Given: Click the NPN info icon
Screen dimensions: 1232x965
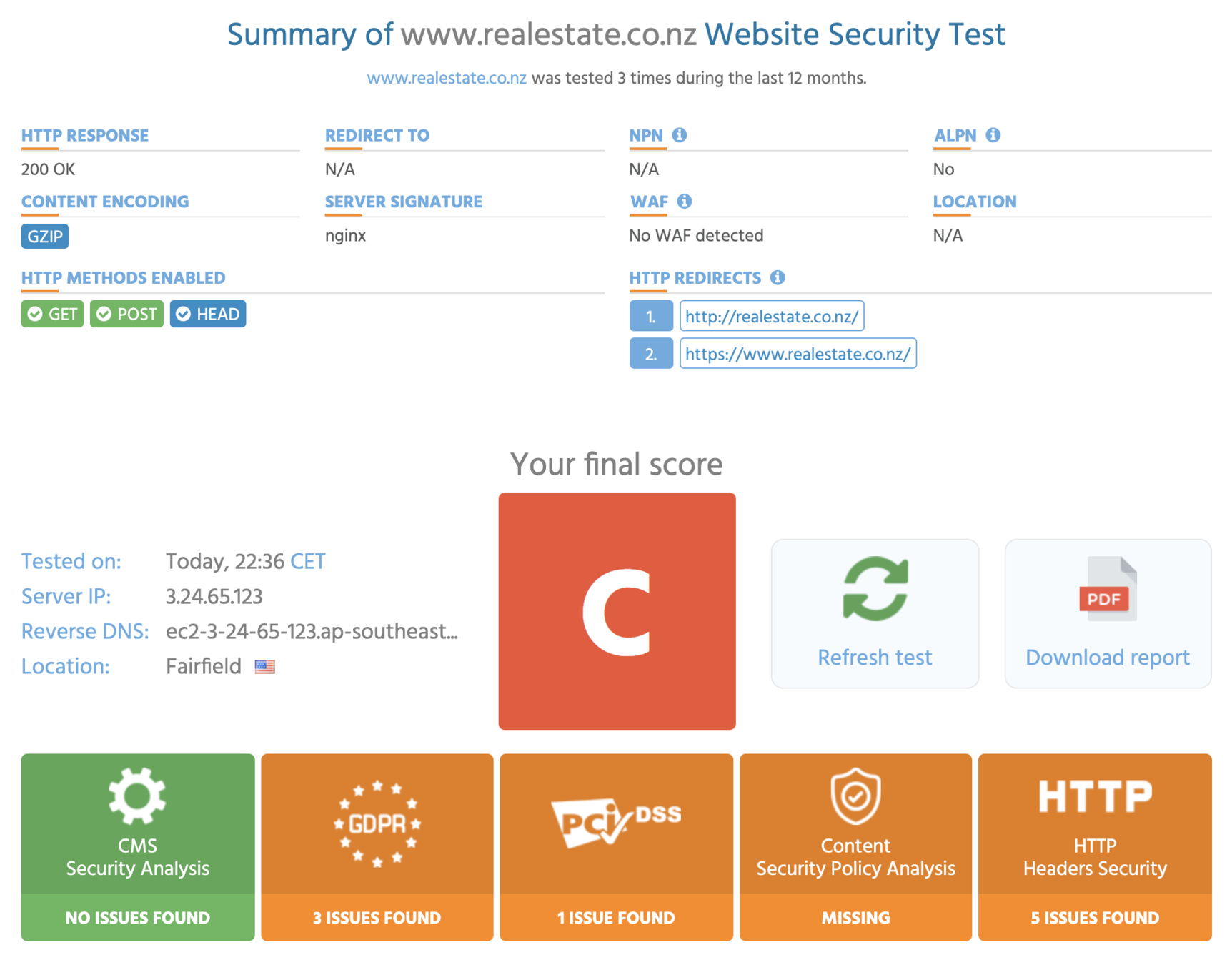Looking at the screenshot, I should [x=680, y=134].
